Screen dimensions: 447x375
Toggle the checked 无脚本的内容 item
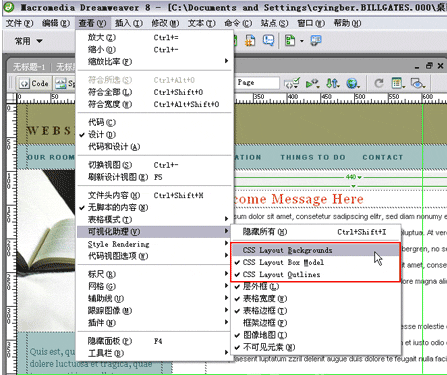154,207
